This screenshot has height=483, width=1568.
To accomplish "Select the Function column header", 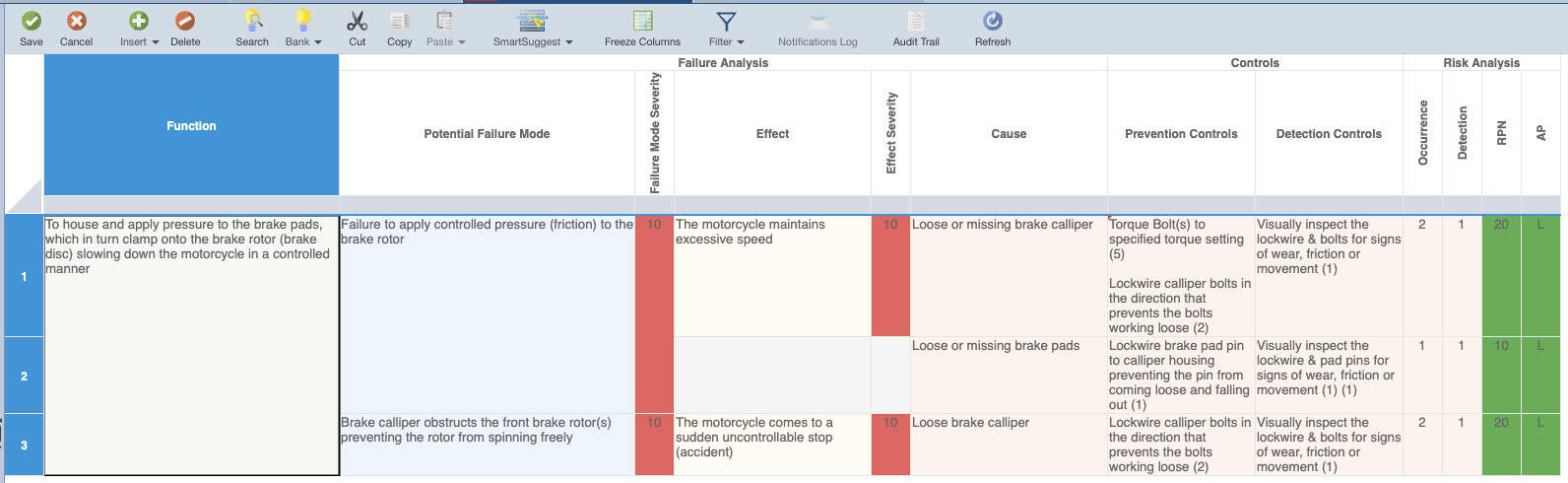I will point(191,126).
